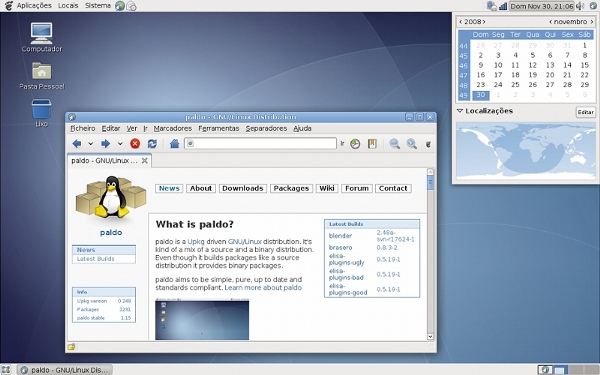The image size is (600, 375).
Task: Open the forward button history dropdown arrow
Action: pyautogui.click(x=120, y=144)
